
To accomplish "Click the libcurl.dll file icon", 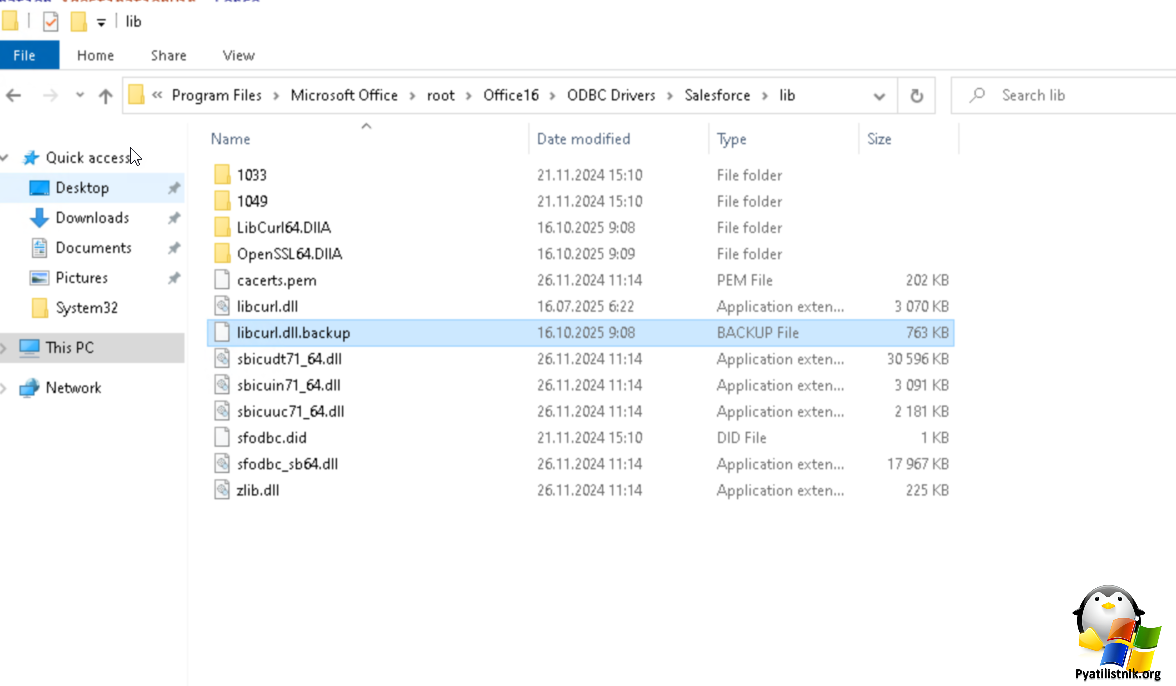I will coord(222,306).
